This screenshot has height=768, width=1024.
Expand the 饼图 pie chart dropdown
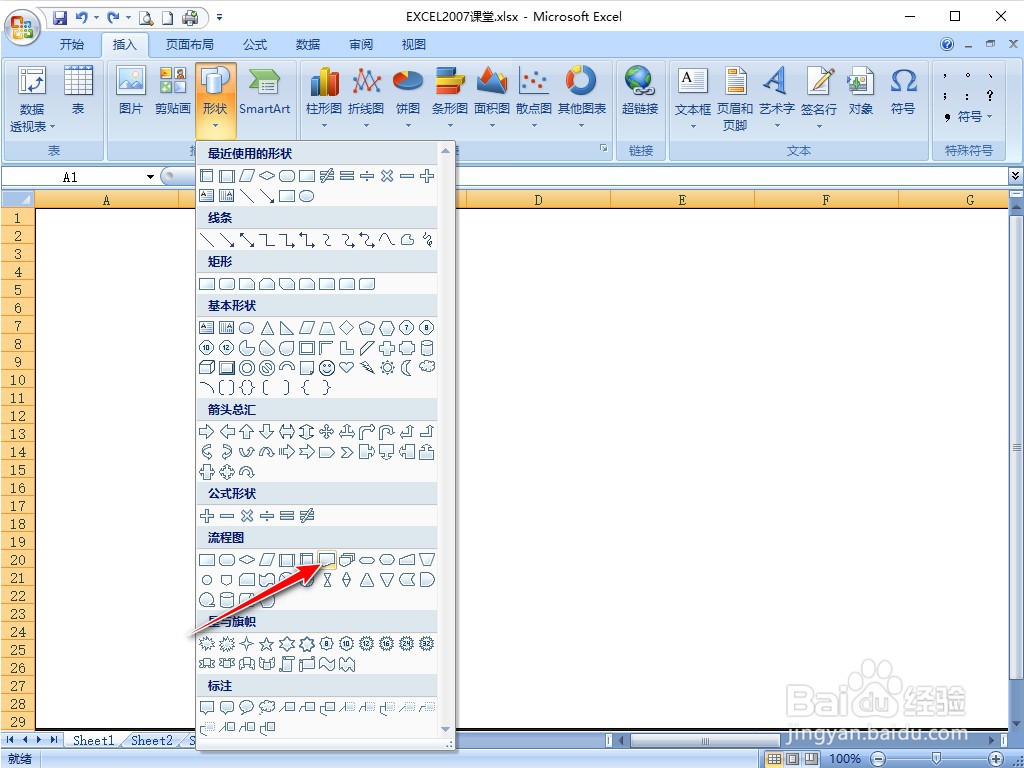(408, 124)
